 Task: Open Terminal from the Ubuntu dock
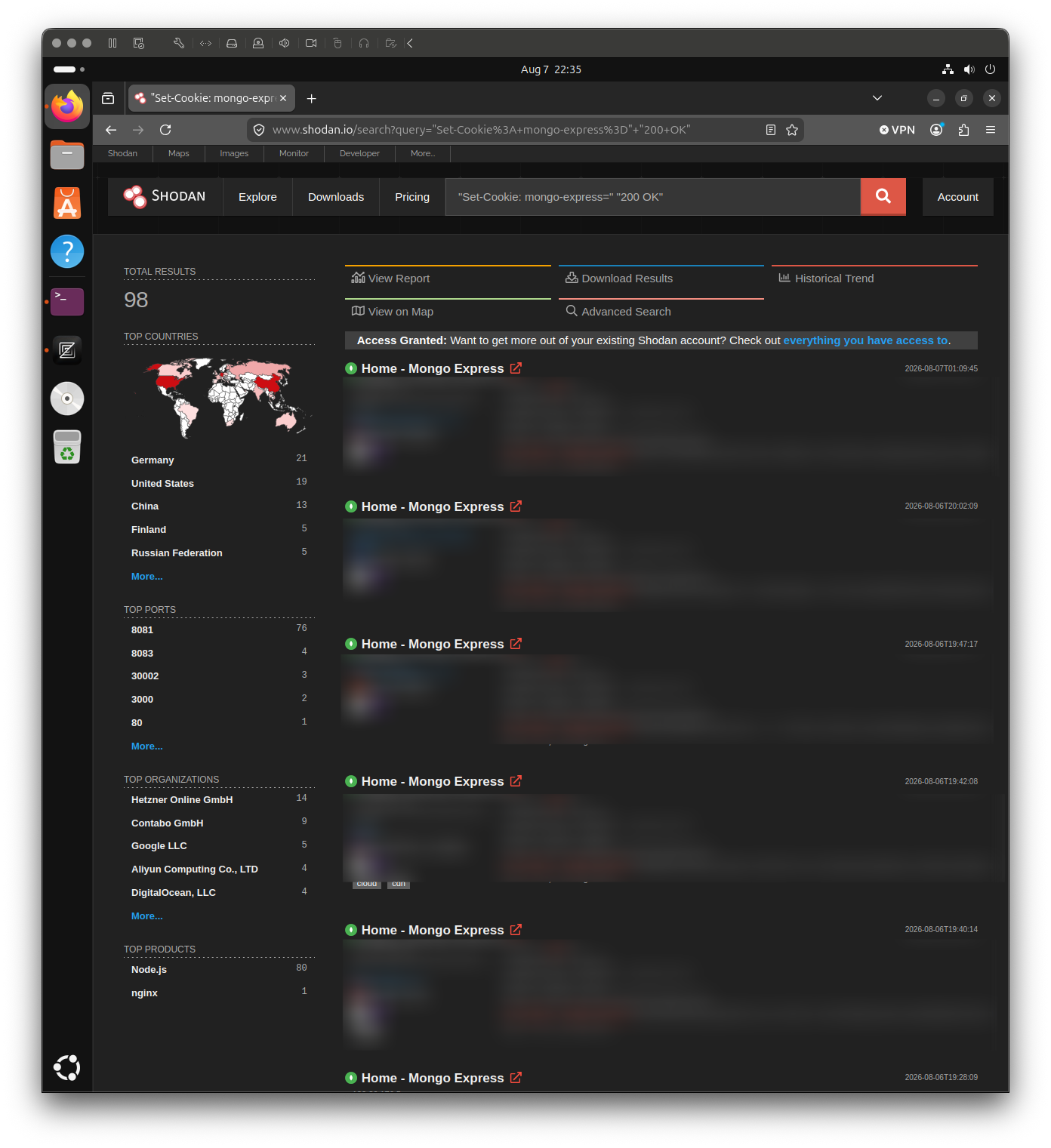click(x=67, y=301)
